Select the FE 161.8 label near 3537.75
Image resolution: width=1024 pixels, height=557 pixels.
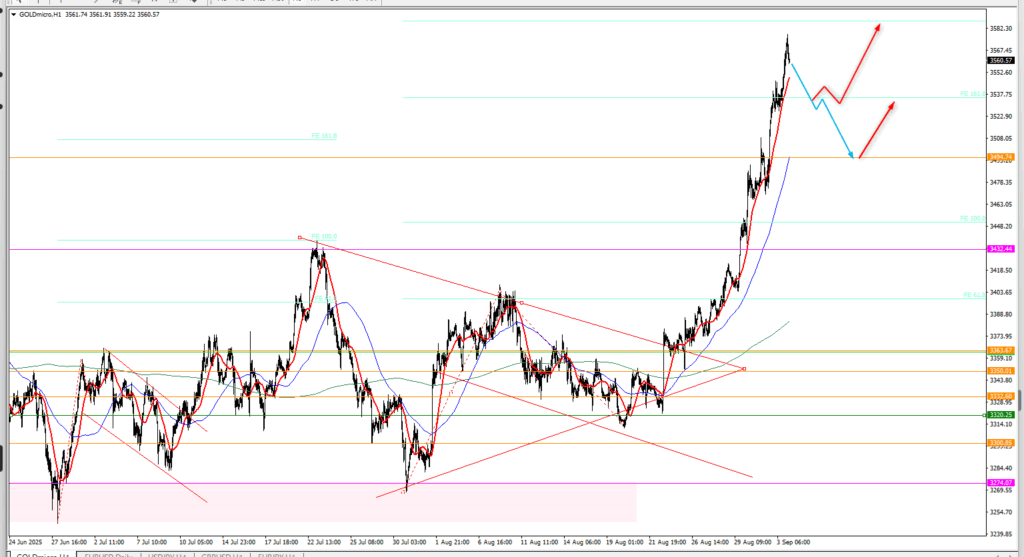(x=972, y=94)
